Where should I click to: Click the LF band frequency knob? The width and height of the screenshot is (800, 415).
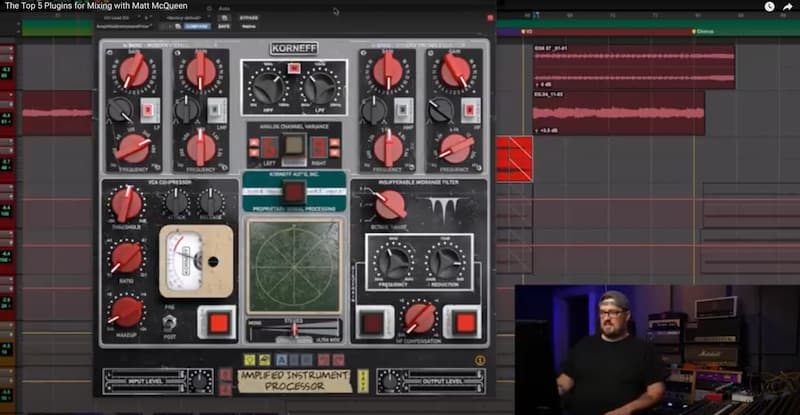pyautogui.click(x=133, y=149)
